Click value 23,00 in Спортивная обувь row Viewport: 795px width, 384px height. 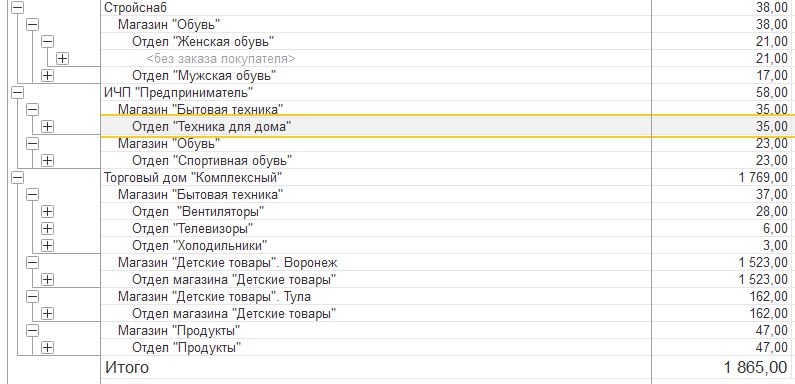pos(772,161)
